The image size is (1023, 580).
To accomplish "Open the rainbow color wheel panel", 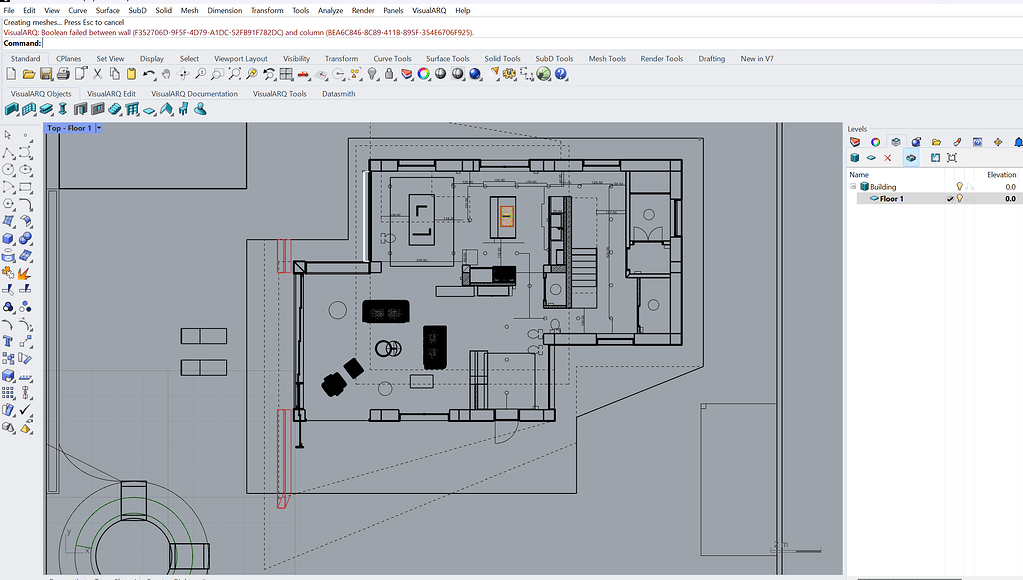I will coord(877,141).
